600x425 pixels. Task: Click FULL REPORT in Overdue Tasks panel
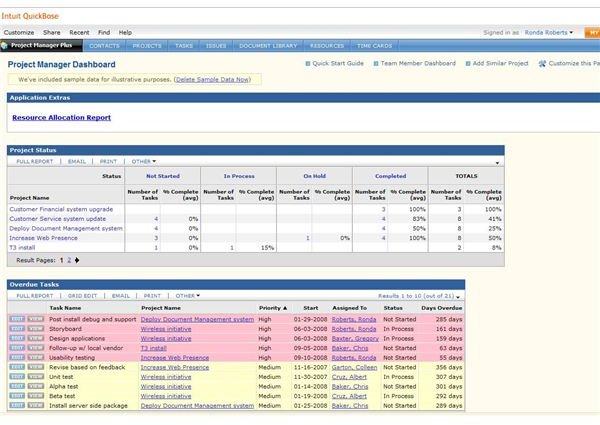point(34,296)
